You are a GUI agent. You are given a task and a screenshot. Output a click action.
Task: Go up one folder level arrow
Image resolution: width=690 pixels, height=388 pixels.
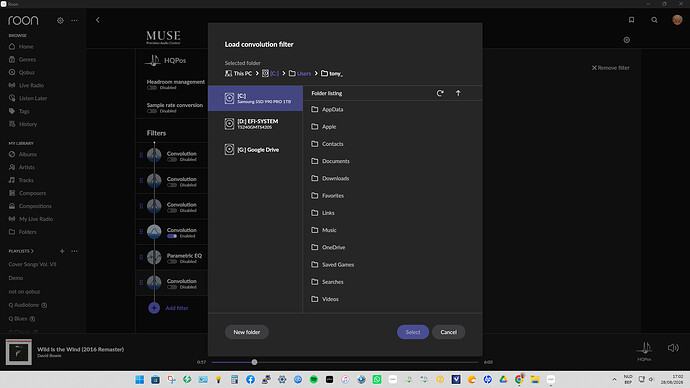(458, 93)
